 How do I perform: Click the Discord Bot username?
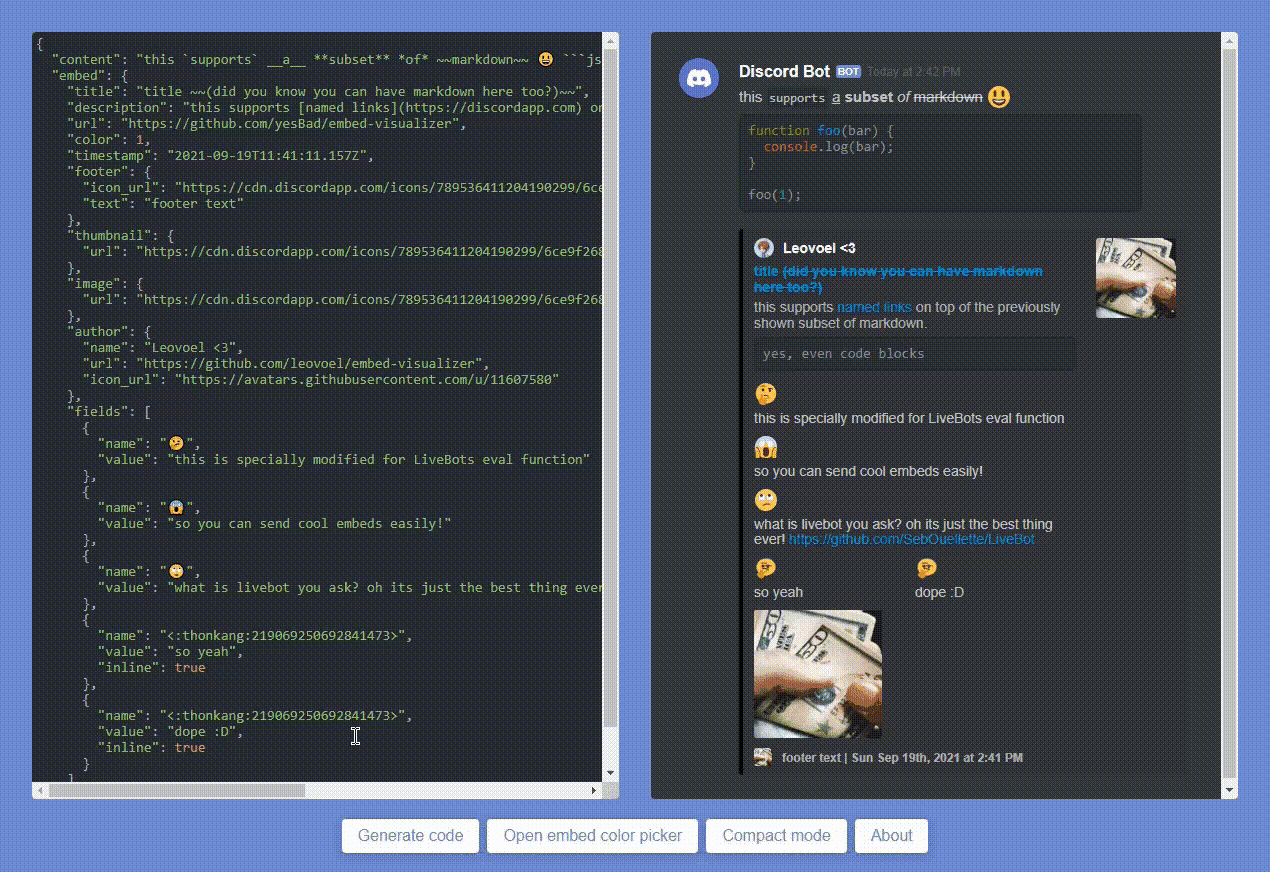784,71
